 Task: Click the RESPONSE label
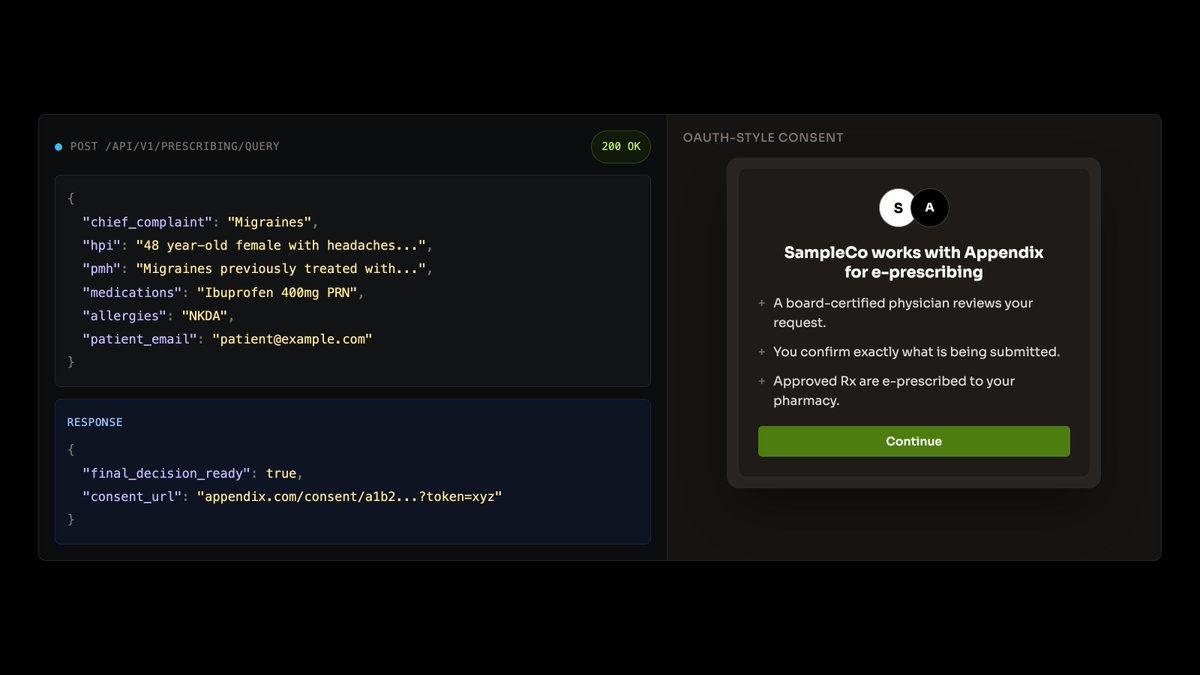point(95,422)
